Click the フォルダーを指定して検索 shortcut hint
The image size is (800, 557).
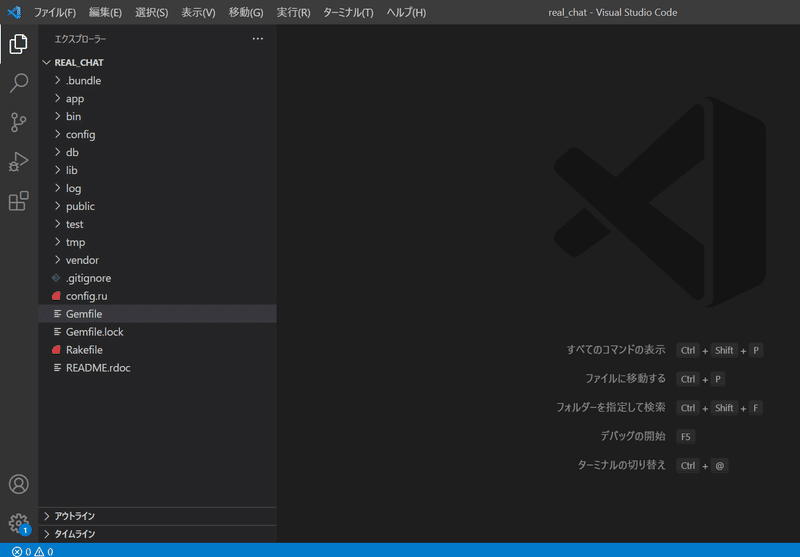click(611, 408)
